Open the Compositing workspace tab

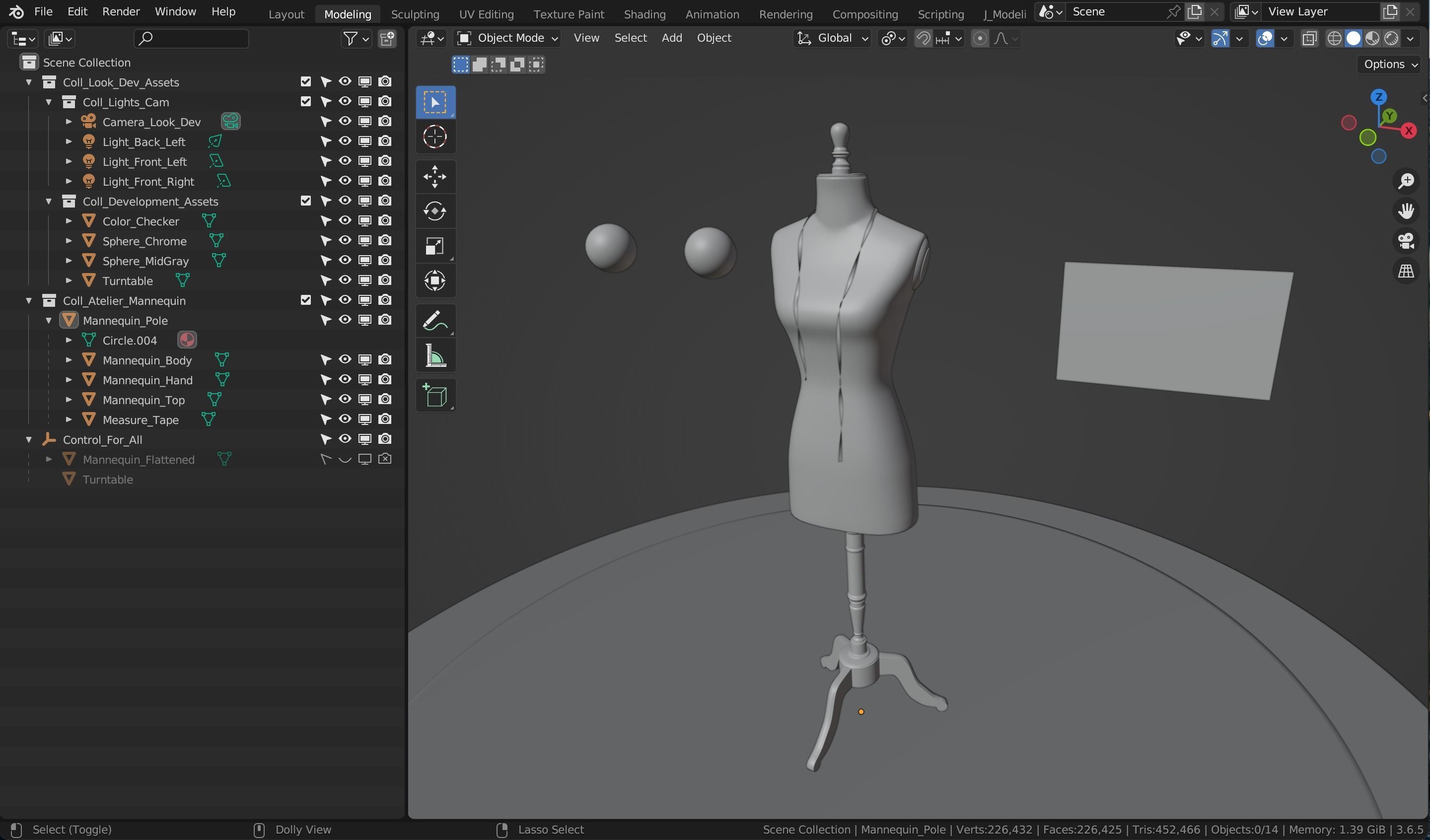[865, 14]
